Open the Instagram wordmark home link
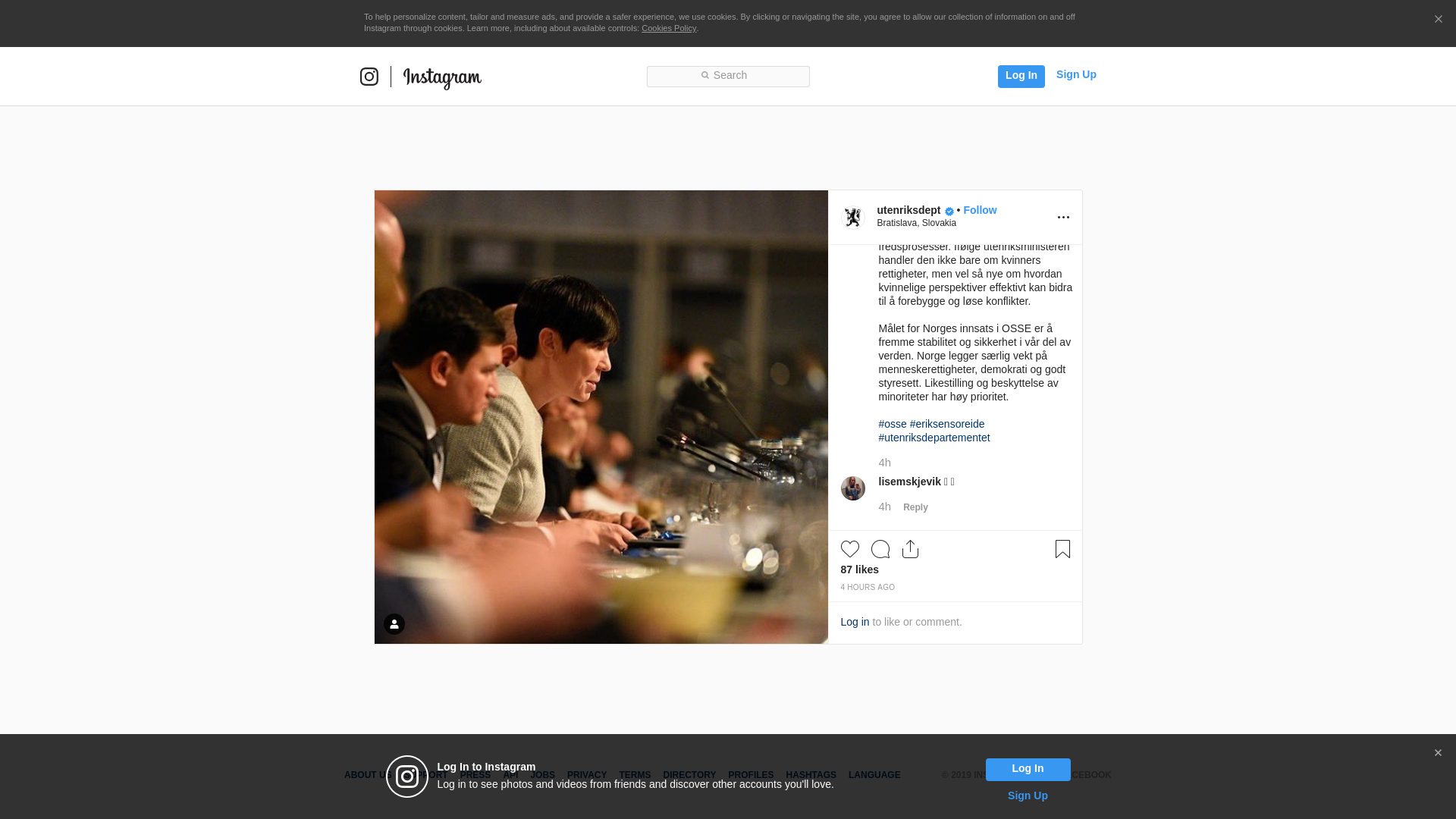 [x=442, y=77]
